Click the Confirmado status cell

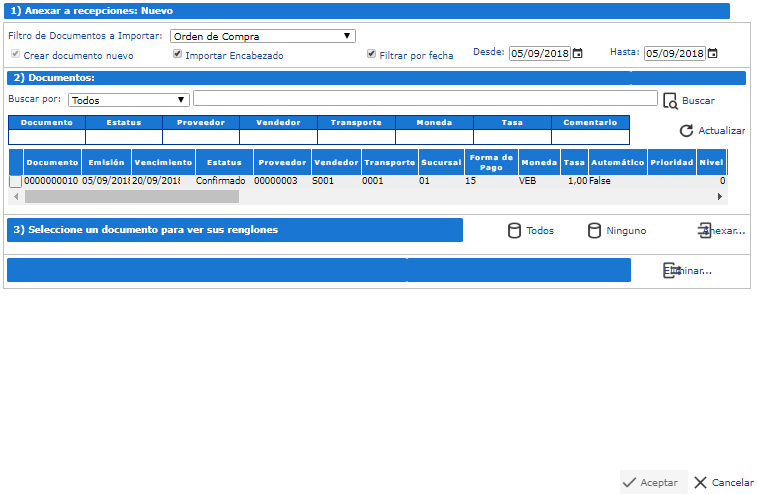tap(220, 181)
